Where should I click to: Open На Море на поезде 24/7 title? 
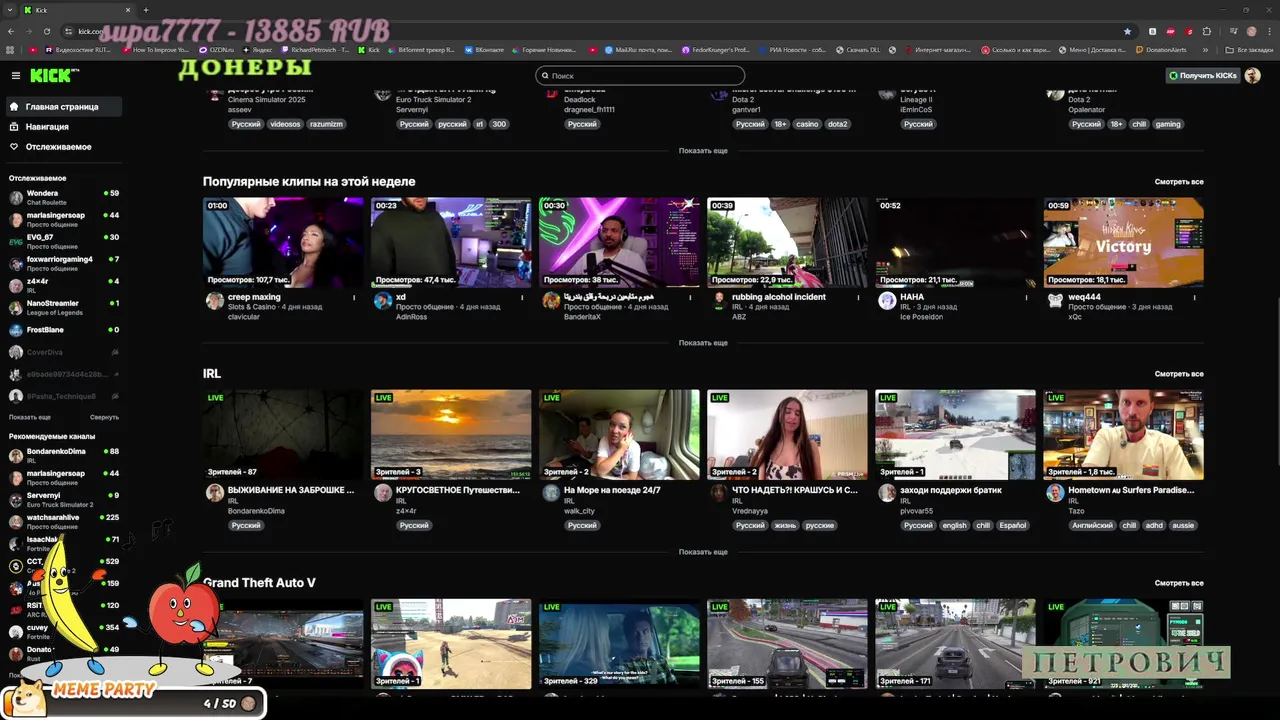tap(612, 490)
